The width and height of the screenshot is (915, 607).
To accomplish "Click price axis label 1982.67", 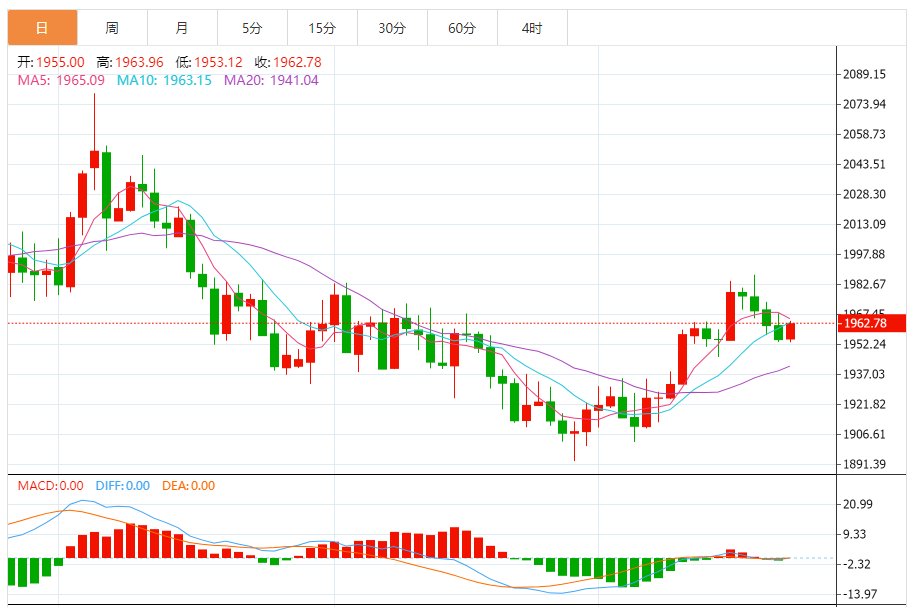I will [864, 284].
